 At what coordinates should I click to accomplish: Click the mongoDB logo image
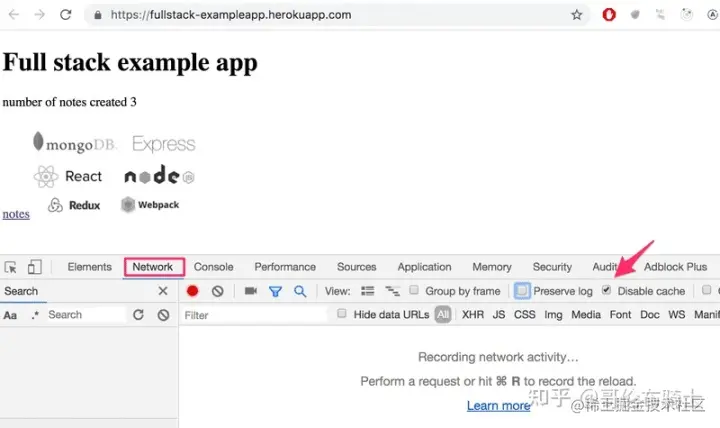point(73,143)
